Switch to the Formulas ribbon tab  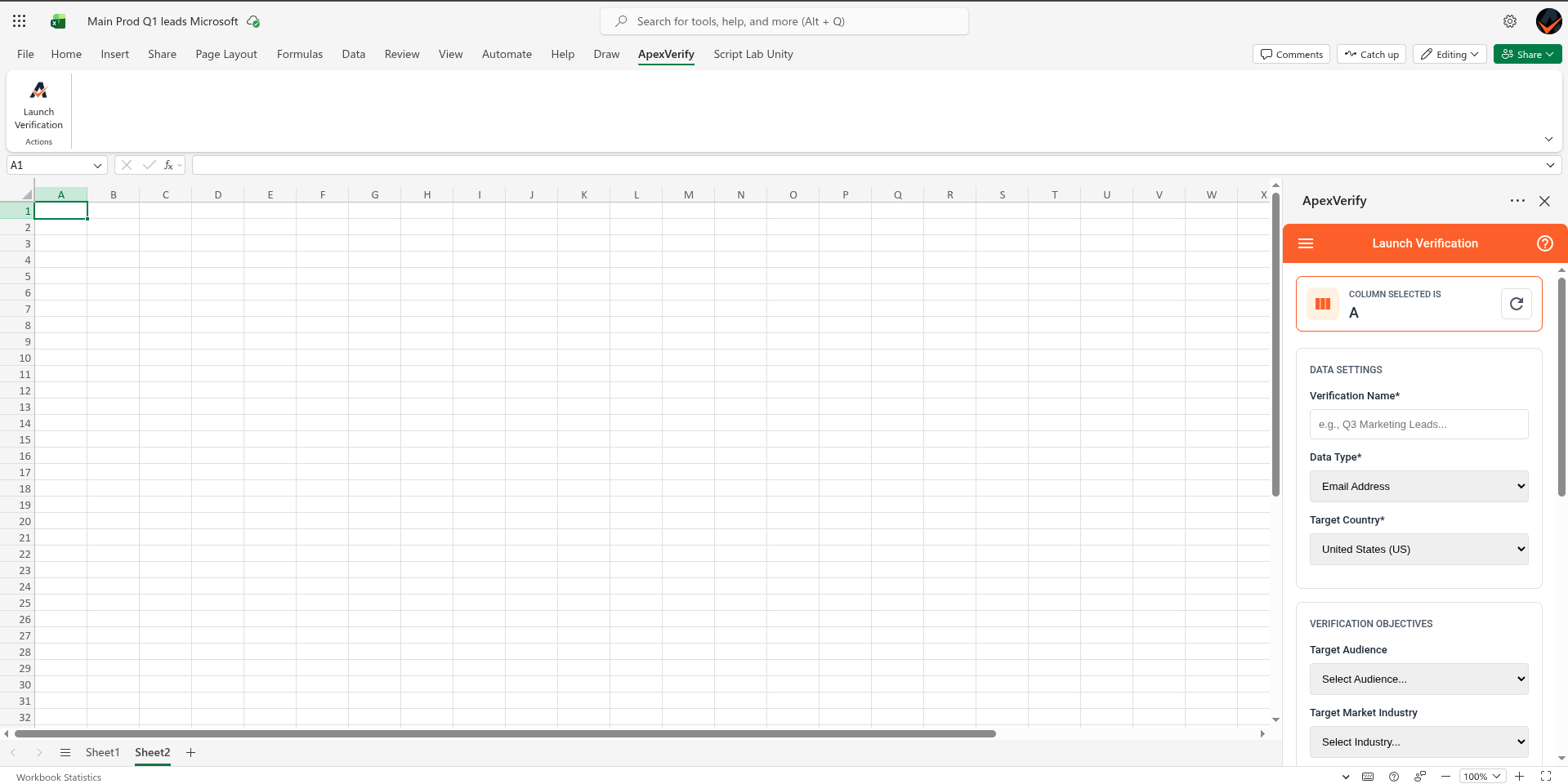point(299,55)
